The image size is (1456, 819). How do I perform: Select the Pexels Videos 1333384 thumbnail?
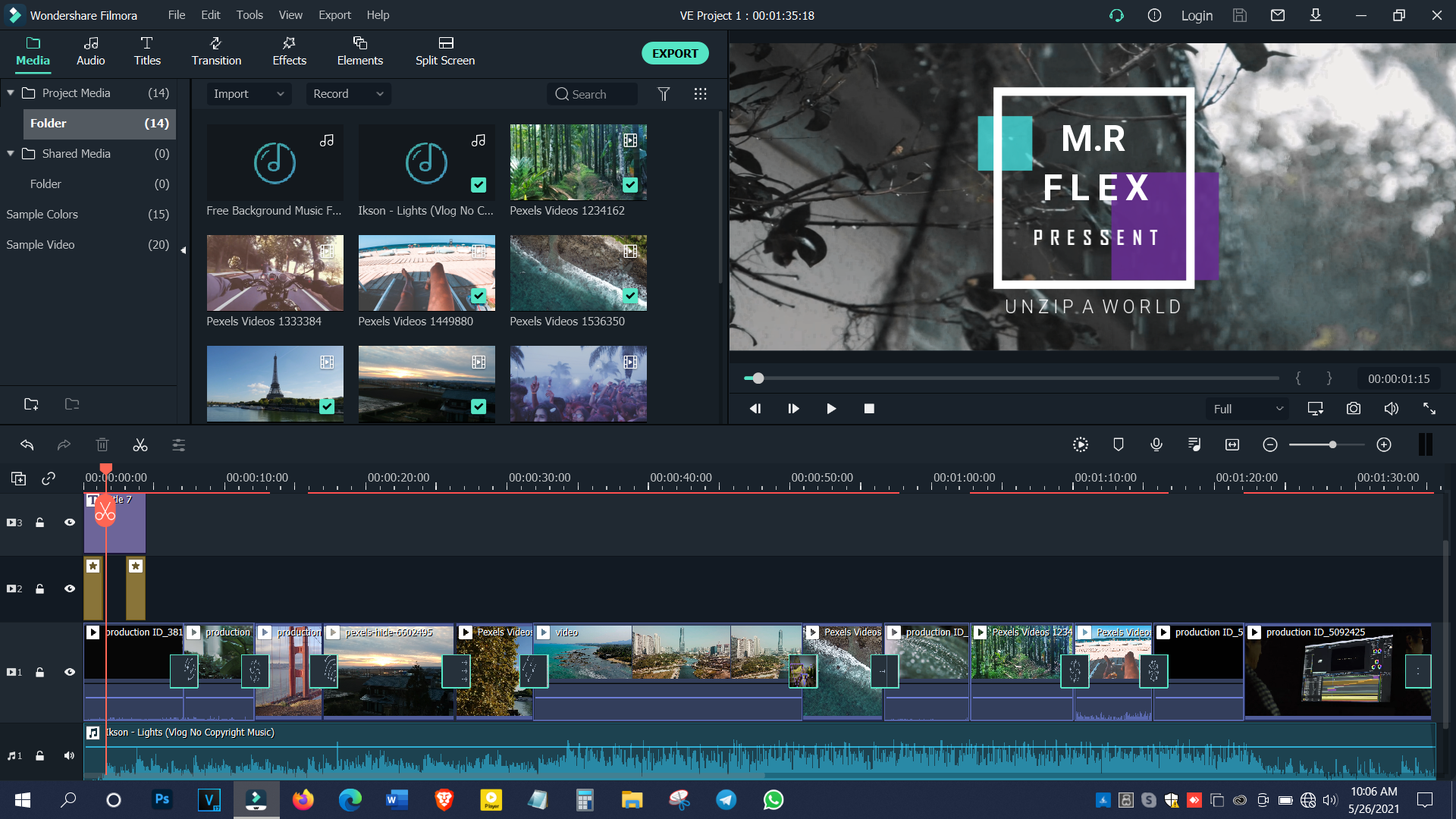point(275,272)
